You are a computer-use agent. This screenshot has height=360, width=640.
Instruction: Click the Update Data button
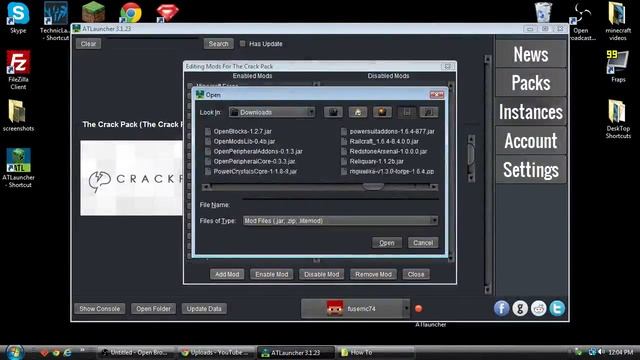click(204, 309)
